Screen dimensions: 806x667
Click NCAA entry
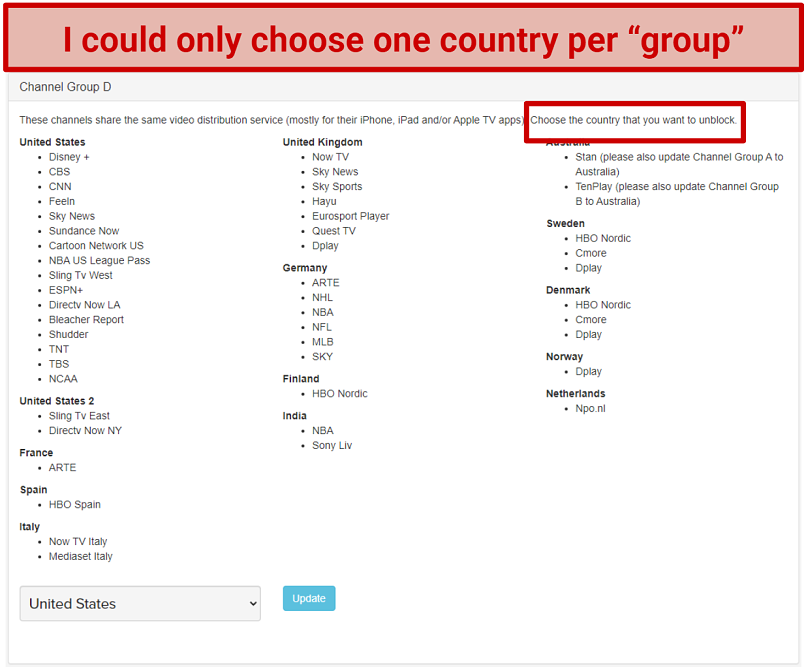[63, 379]
